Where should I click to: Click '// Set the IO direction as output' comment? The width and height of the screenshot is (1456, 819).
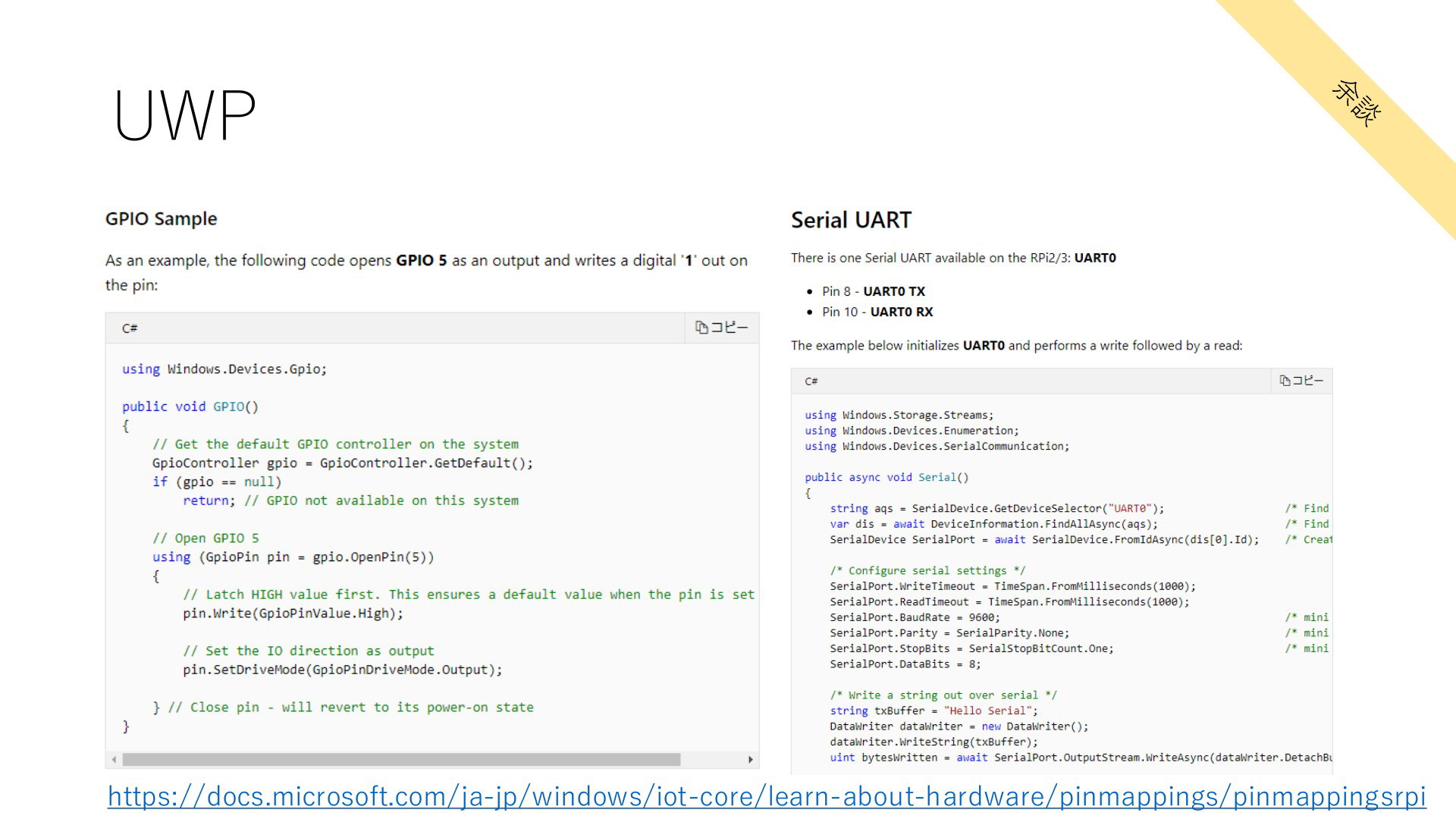coord(309,651)
